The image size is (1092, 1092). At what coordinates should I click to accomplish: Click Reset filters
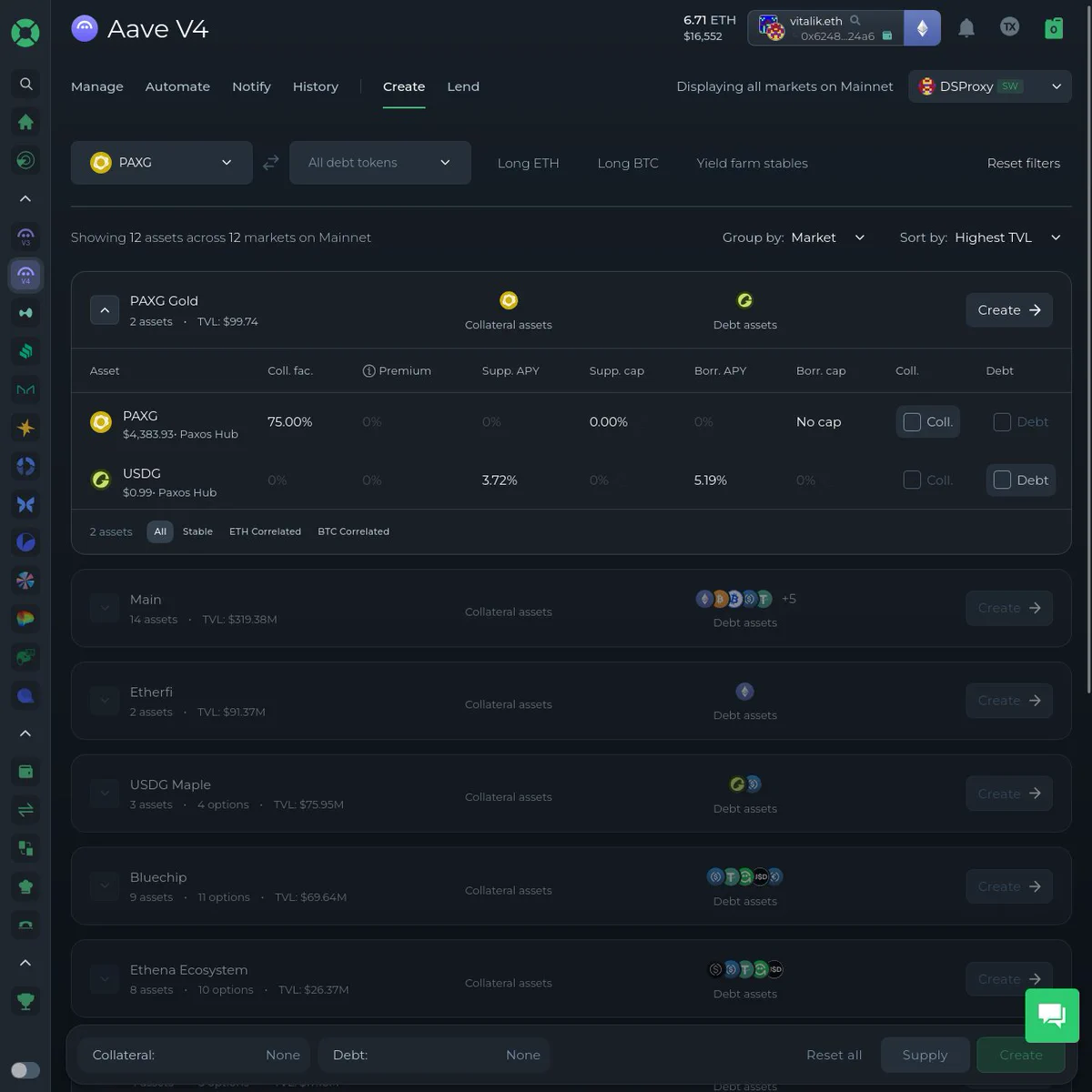(x=1024, y=163)
